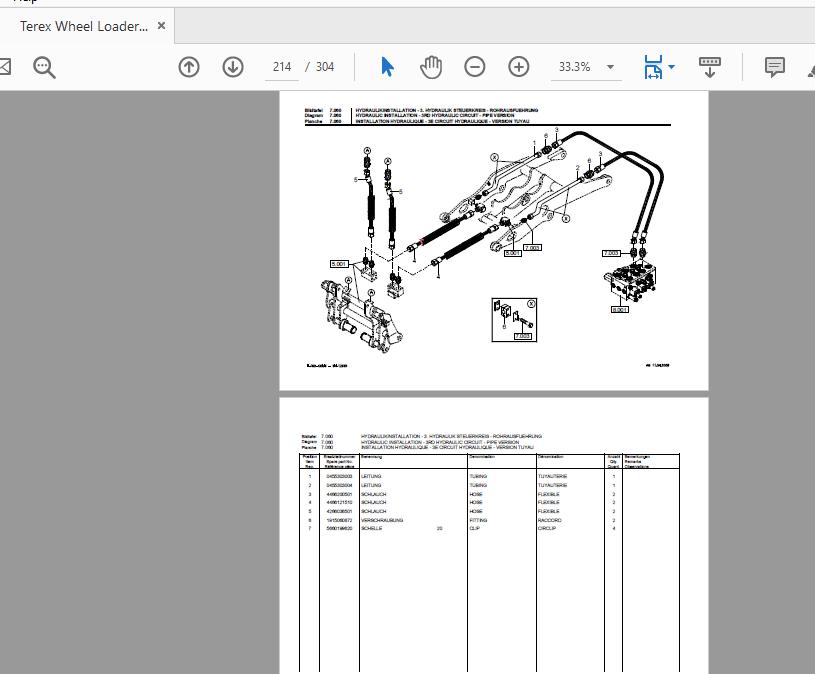Viewport: 815px width, 674px height.
Task: Click the highlighter icon at toolbar edge
Action: point(811,72)
